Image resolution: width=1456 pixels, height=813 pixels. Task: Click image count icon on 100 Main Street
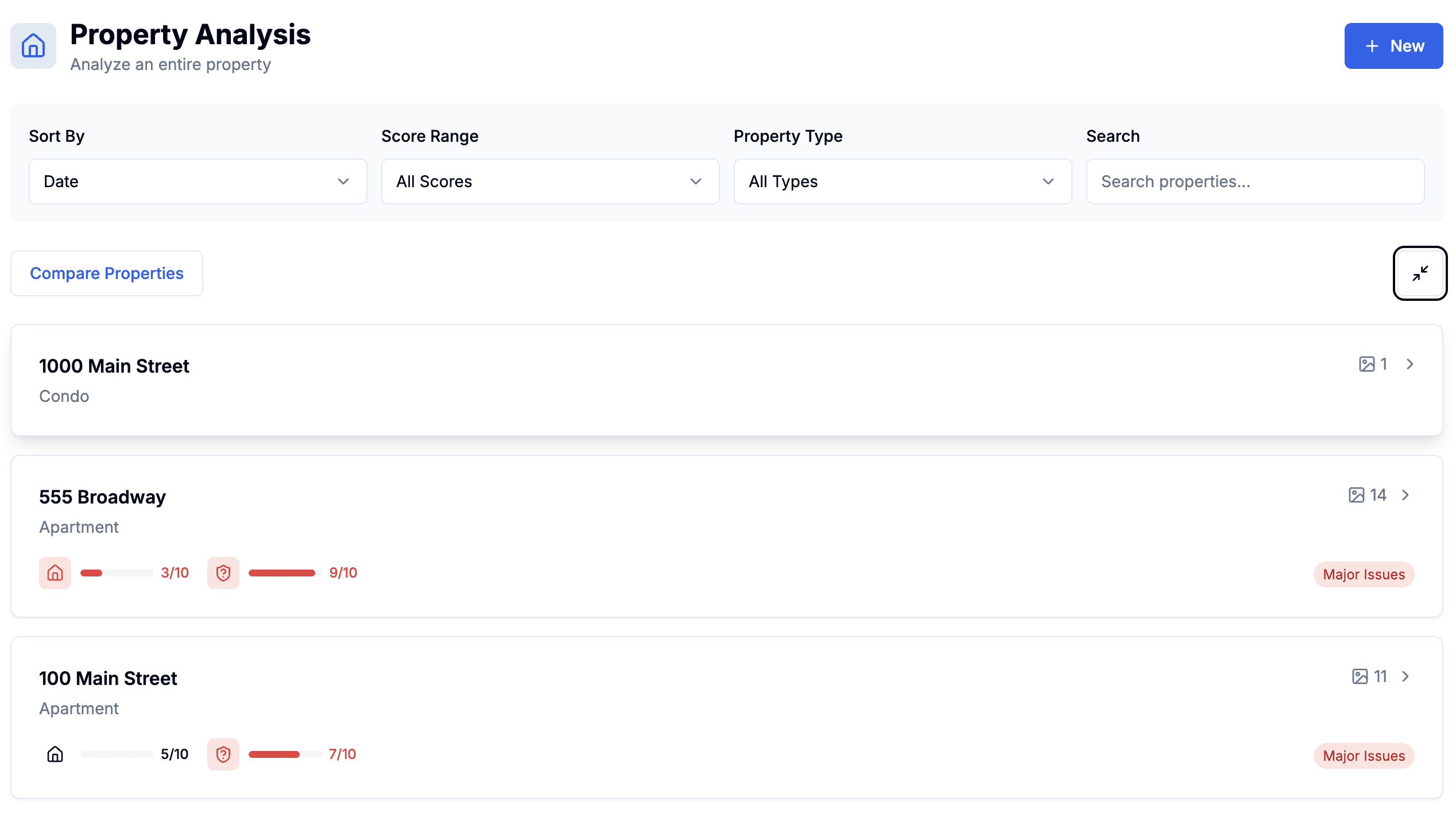1360,676
